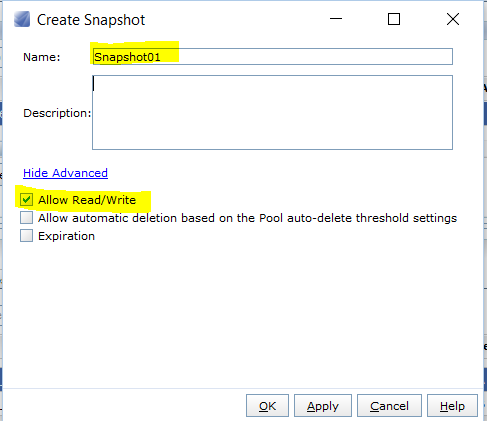Select the Snapshot01 text in Name field
The height and width of the screenshot is (421, 487).
tap(127, 57)
